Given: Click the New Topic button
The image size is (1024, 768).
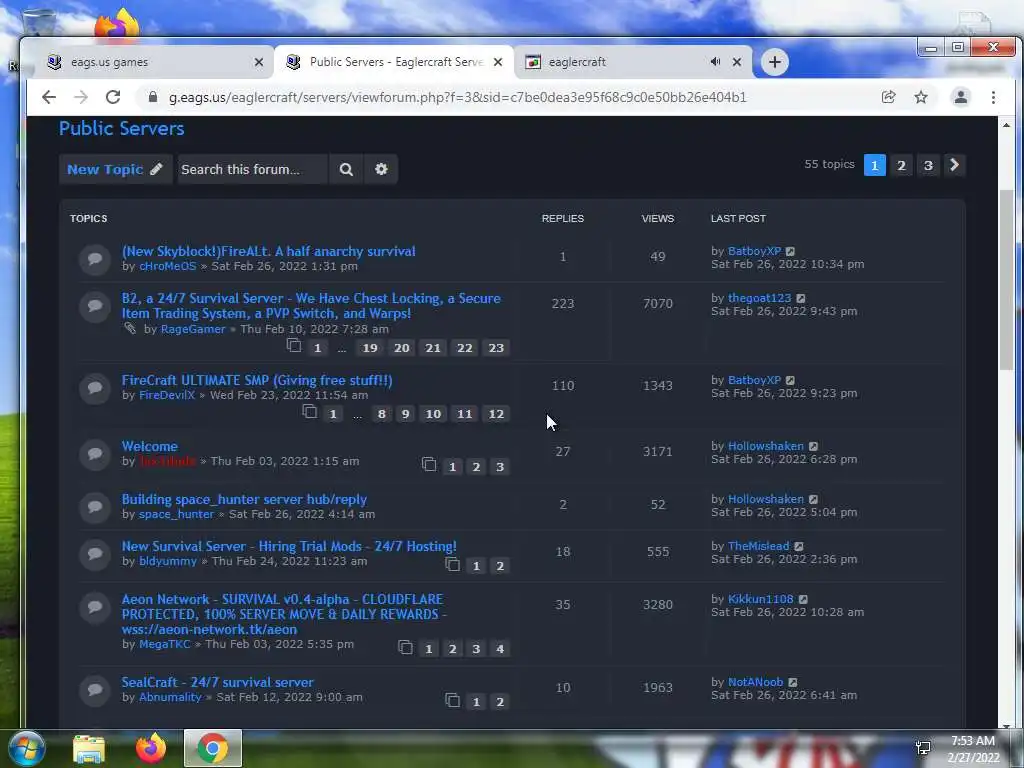Looking at the screenshot, I should click(116, 169).
